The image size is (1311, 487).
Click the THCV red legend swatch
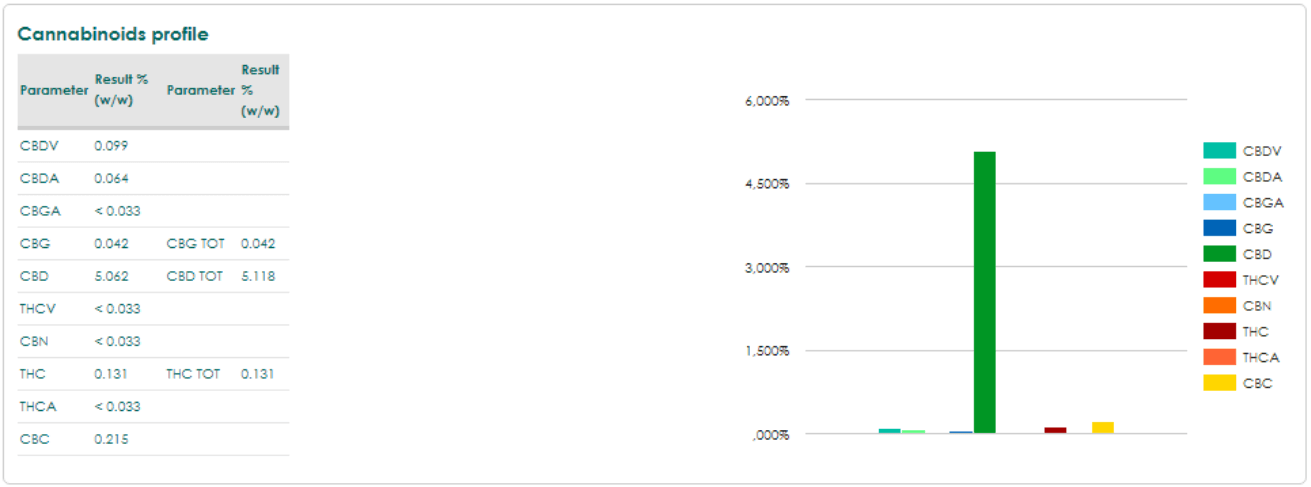click(x=1219, y=280)
